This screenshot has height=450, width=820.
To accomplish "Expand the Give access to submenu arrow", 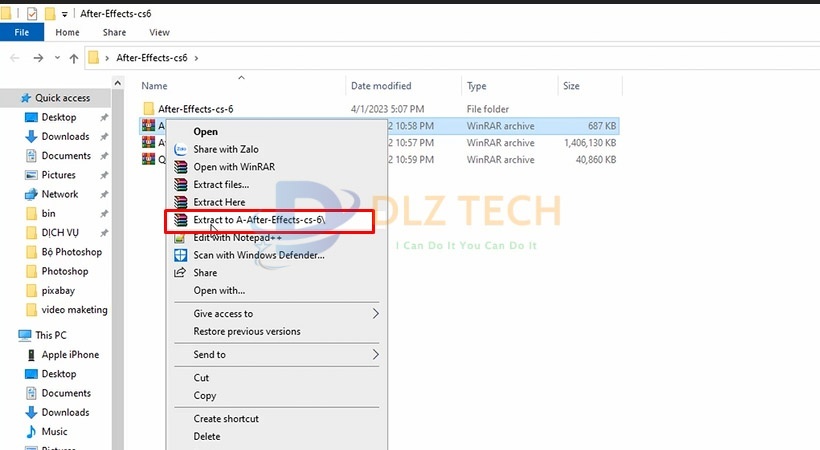I will pos(375,313).
